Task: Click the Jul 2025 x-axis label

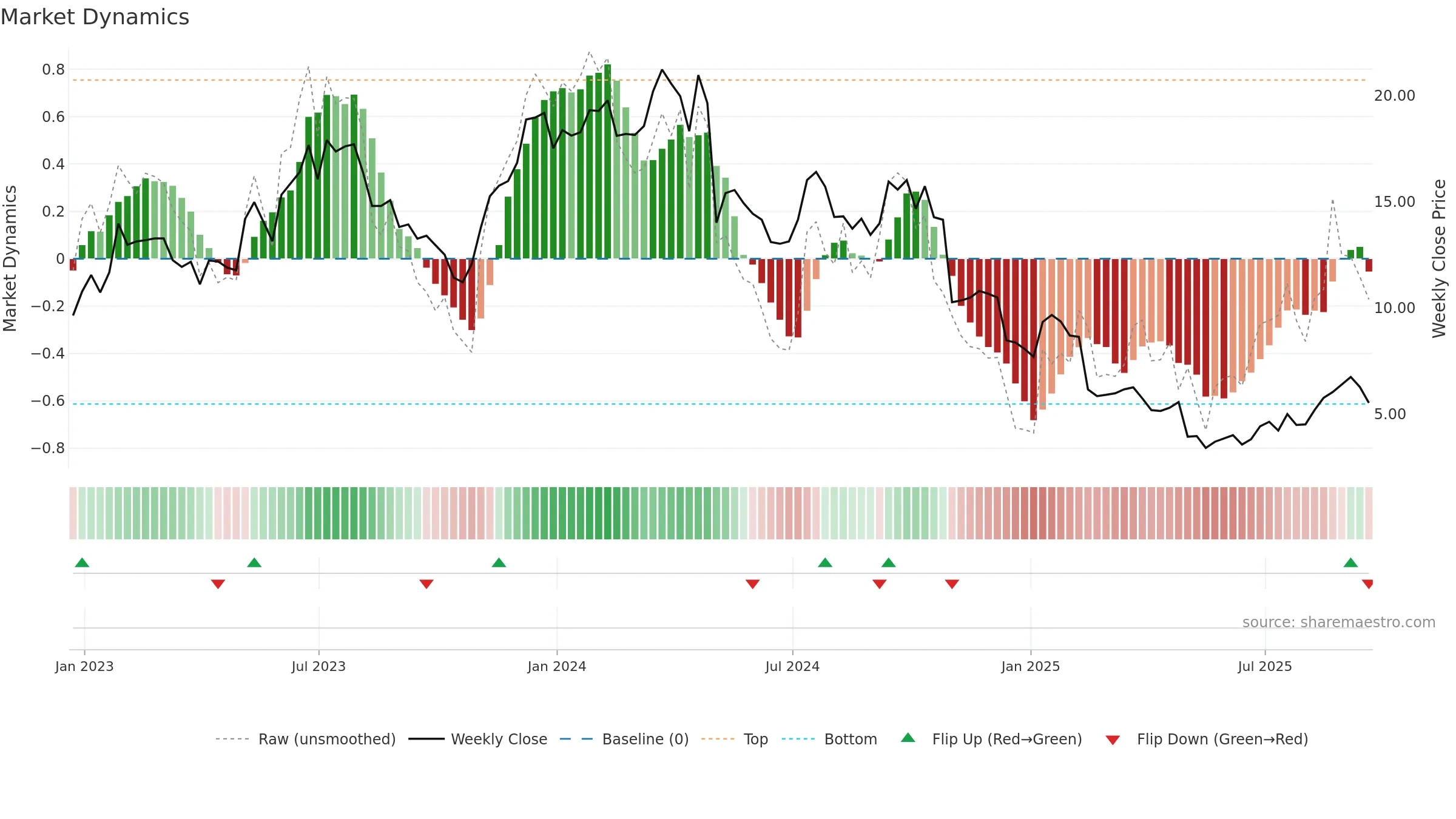Action: pyautogui.click(x=1265, y=666)
